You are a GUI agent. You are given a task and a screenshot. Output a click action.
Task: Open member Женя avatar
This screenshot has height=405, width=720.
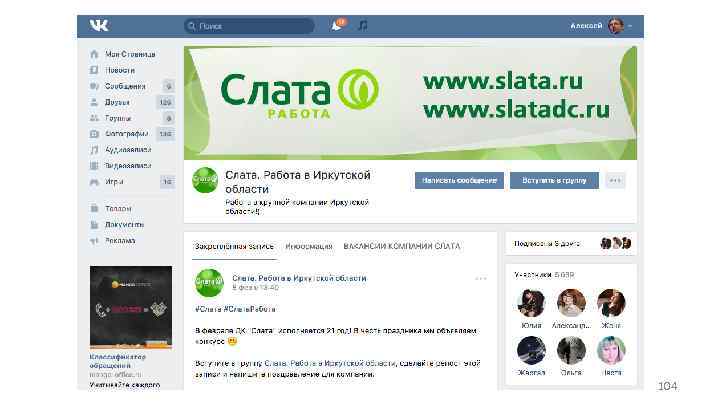pyautogui.click(x=611, y=303)
